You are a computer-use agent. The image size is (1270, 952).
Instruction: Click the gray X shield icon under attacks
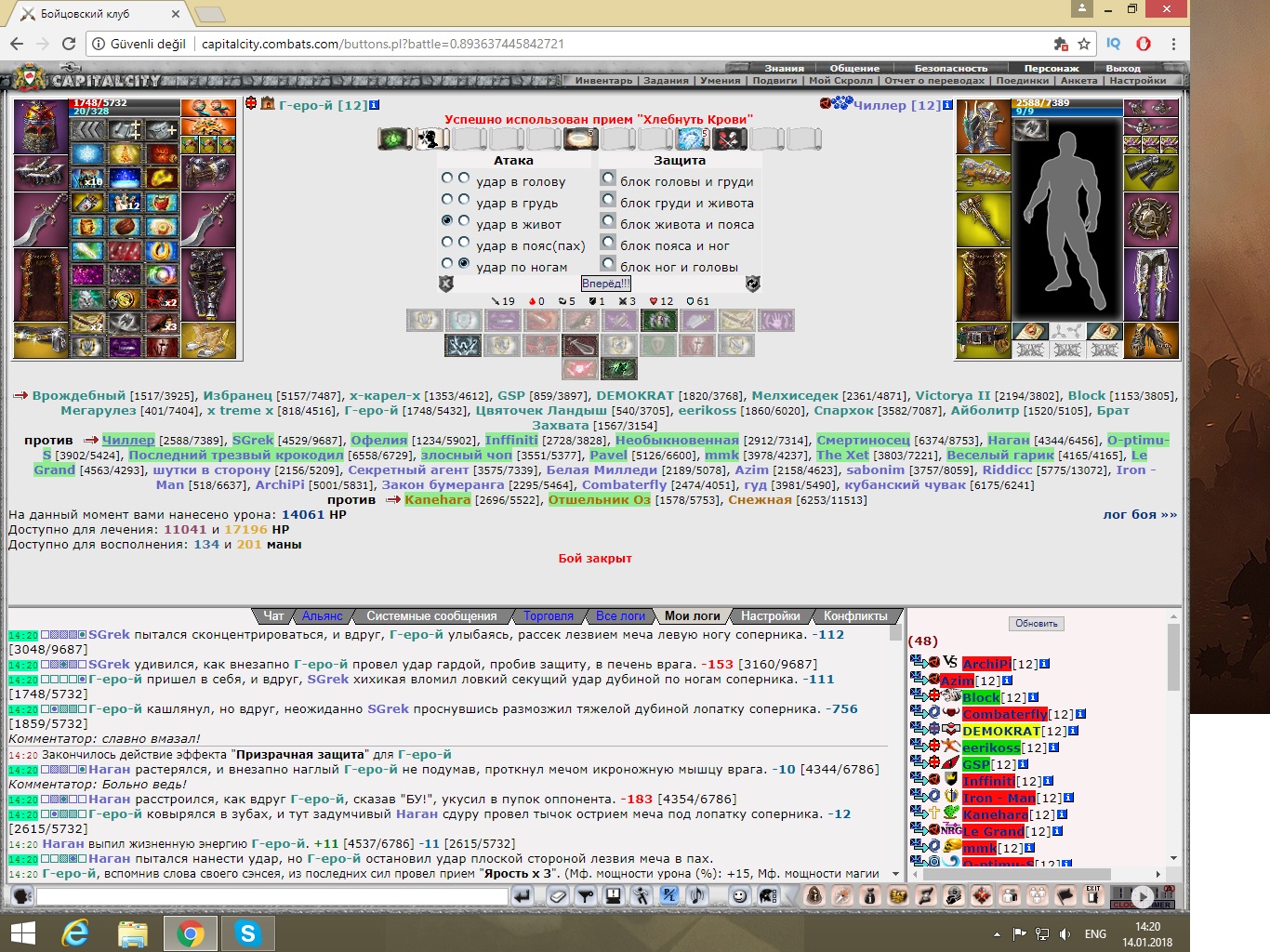tap(445, 284)
